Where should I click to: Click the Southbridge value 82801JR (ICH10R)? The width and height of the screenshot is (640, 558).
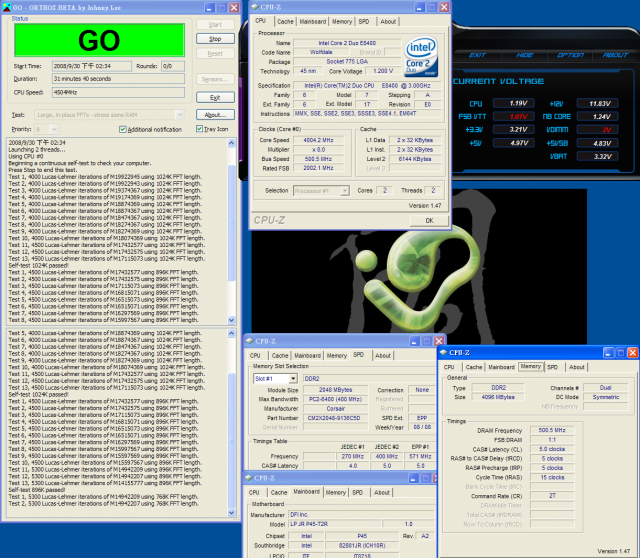tap(362, 546)
